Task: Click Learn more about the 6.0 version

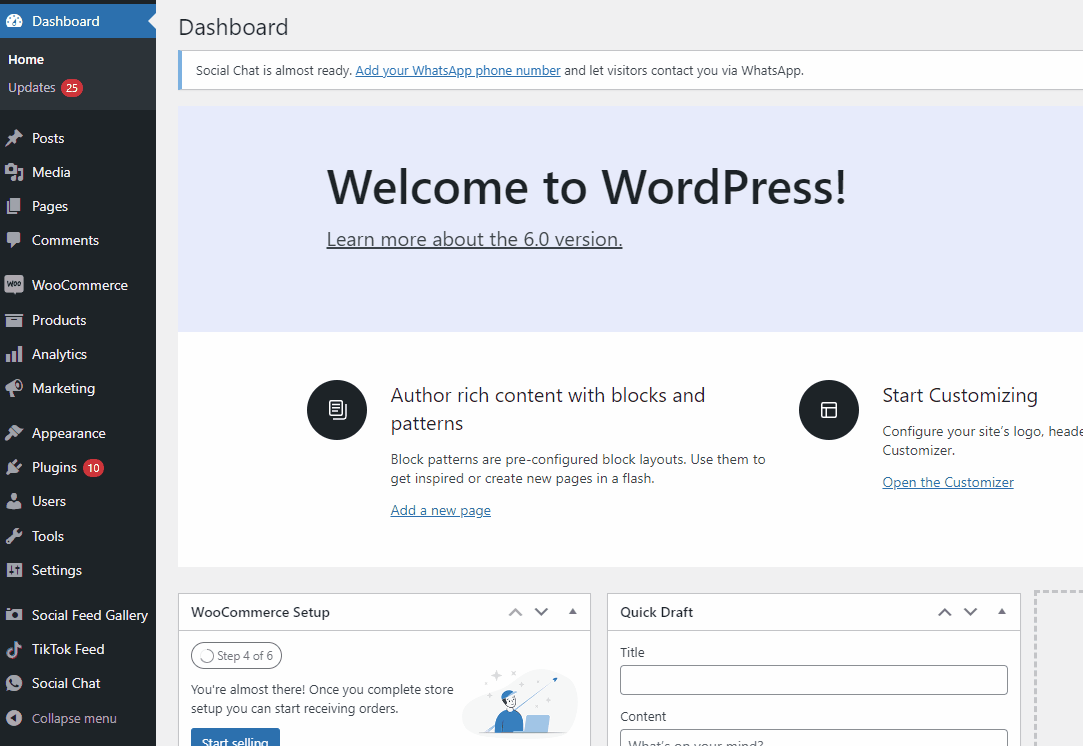Action: [x=475, y=239]
